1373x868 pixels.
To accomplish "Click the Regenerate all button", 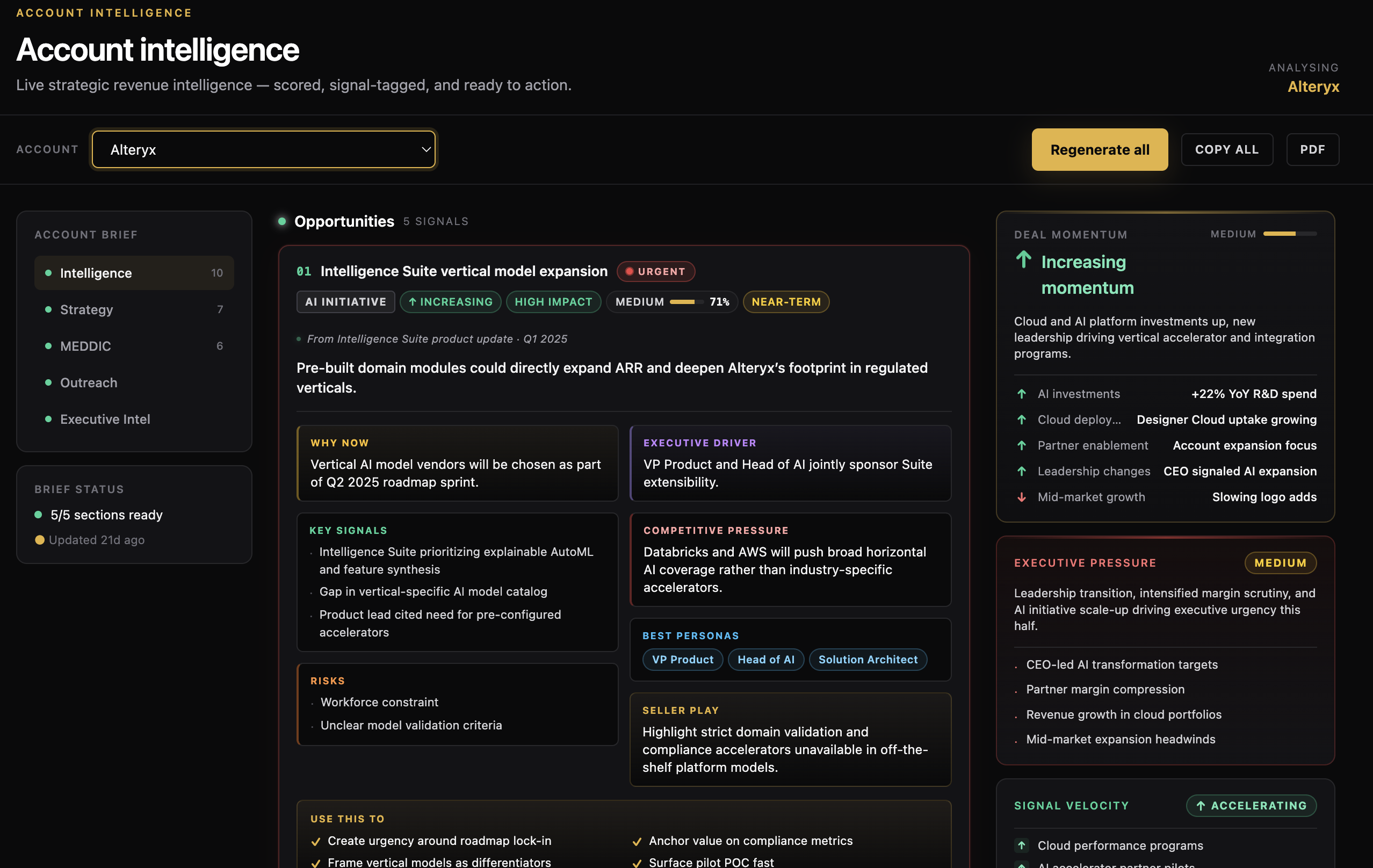I will (x=1099, y=149).
